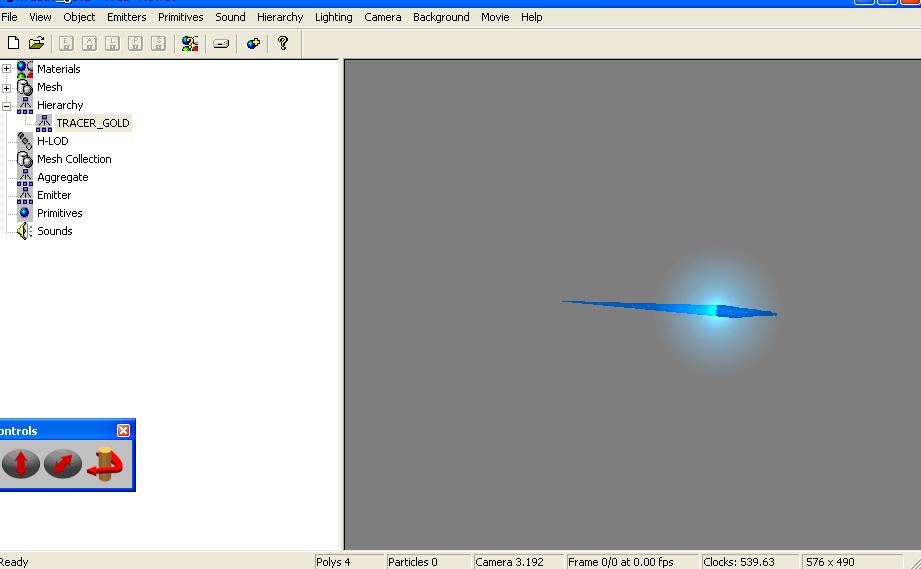
Task: Expand the Materials tree node
Action: 6,69
